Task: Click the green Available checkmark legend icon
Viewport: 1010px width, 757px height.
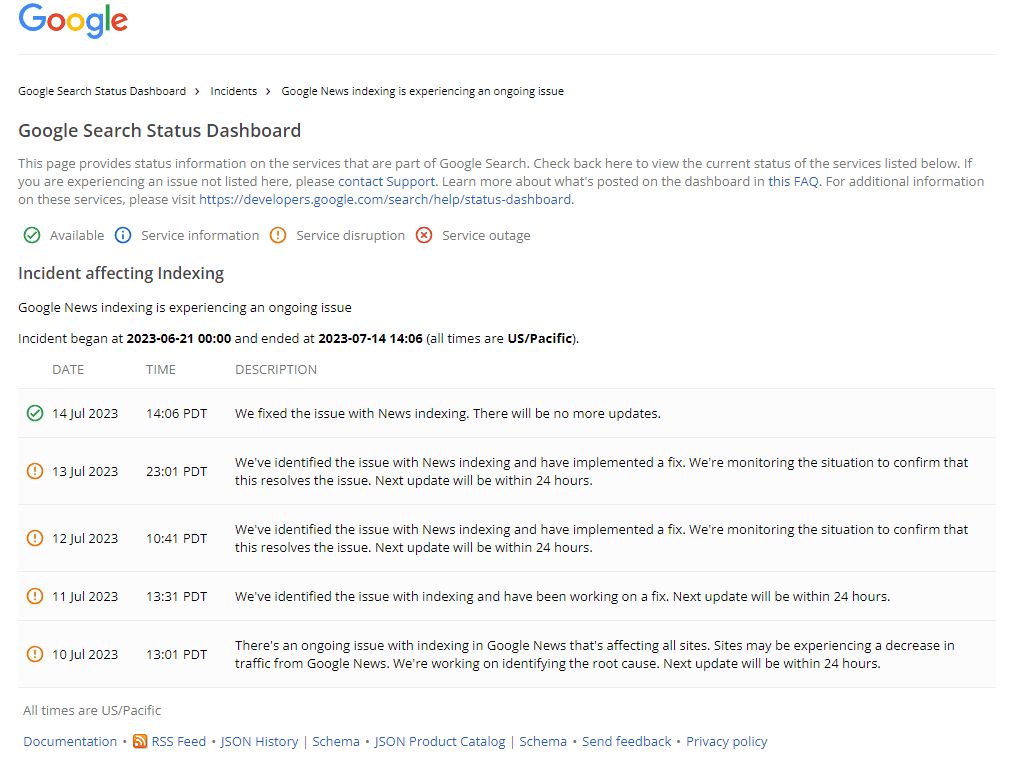Action: tap(32, 235)
